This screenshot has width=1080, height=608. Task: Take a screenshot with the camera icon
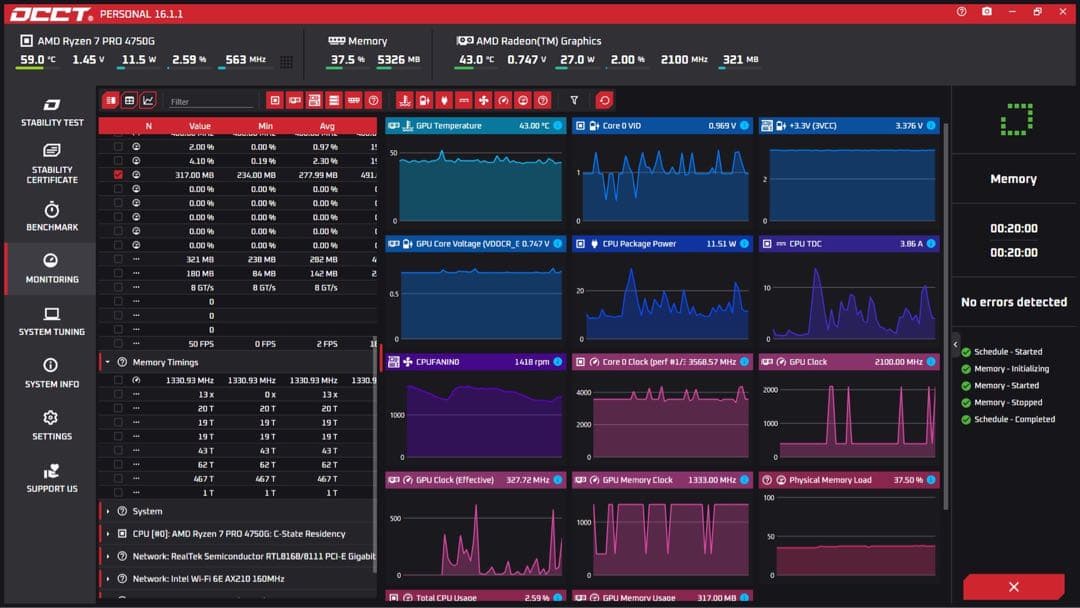point(986,12)
